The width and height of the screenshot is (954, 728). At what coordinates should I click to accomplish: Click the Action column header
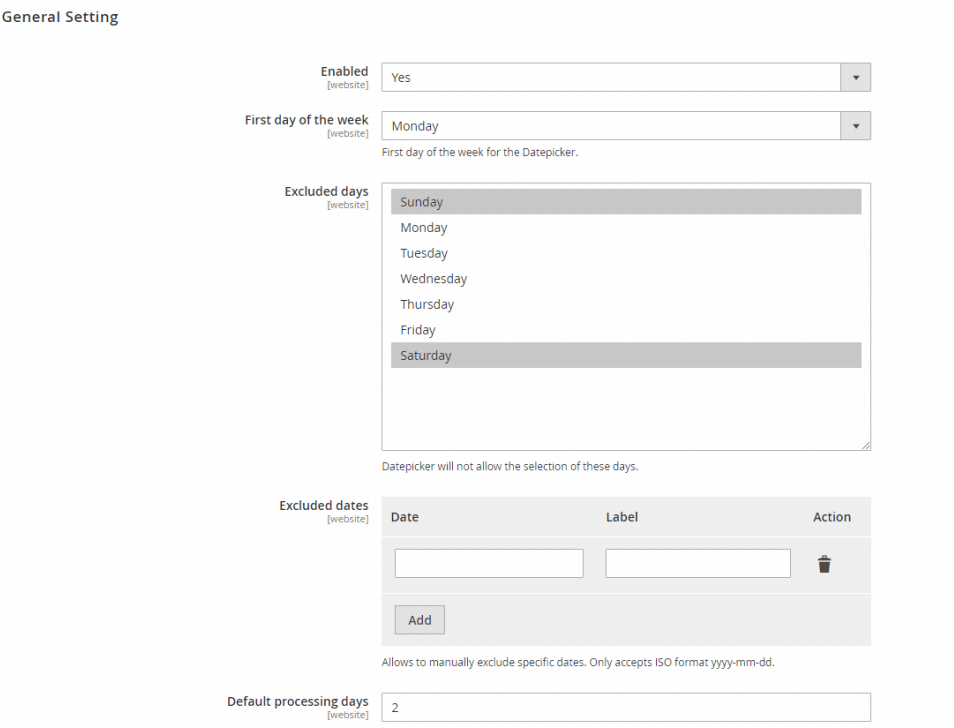[832, 517]
